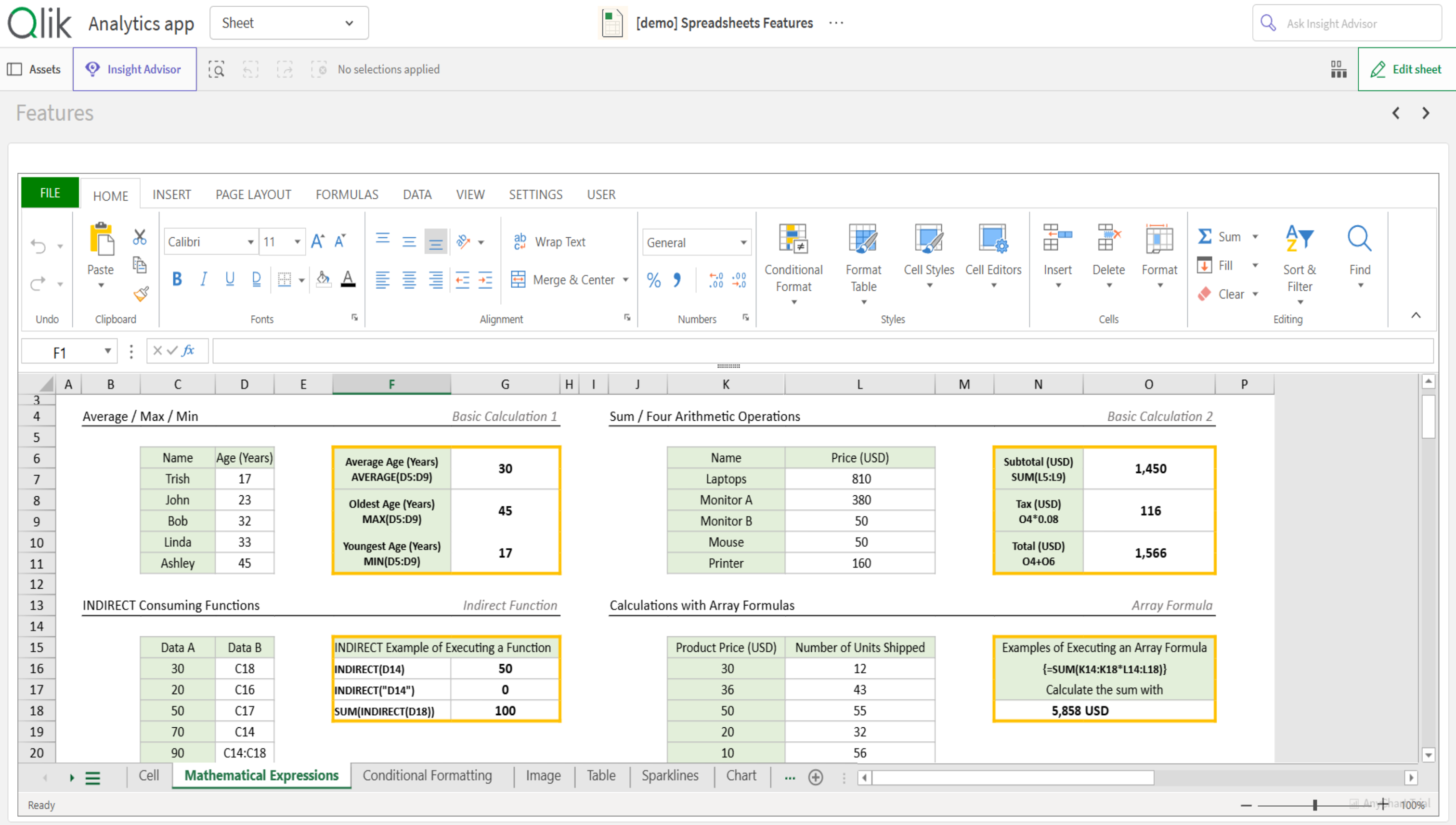Viewport: 1456px width, 825px height.
Task: Select the Format Painter brush icon
Action: [141, 294]
